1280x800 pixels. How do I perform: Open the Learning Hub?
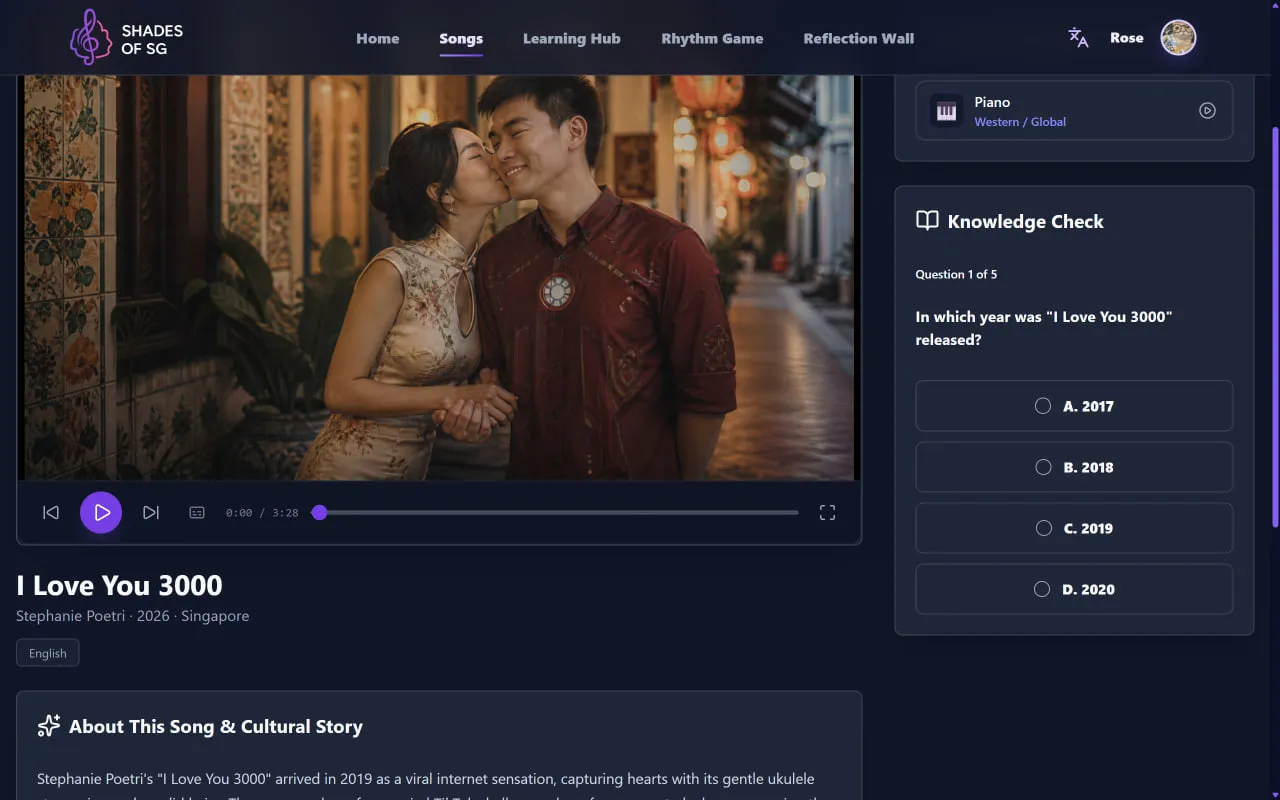tap(572, 38)
